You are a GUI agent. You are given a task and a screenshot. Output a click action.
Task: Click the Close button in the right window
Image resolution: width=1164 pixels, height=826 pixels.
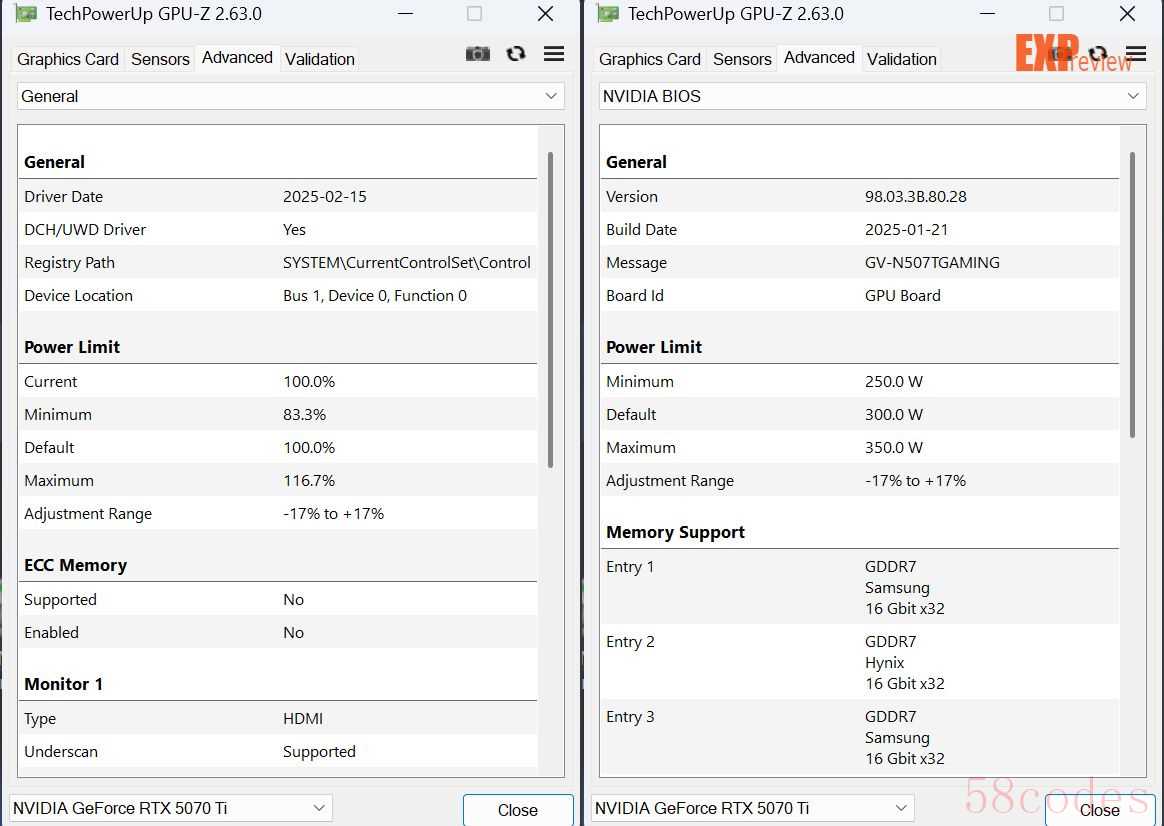(1100, 810)
